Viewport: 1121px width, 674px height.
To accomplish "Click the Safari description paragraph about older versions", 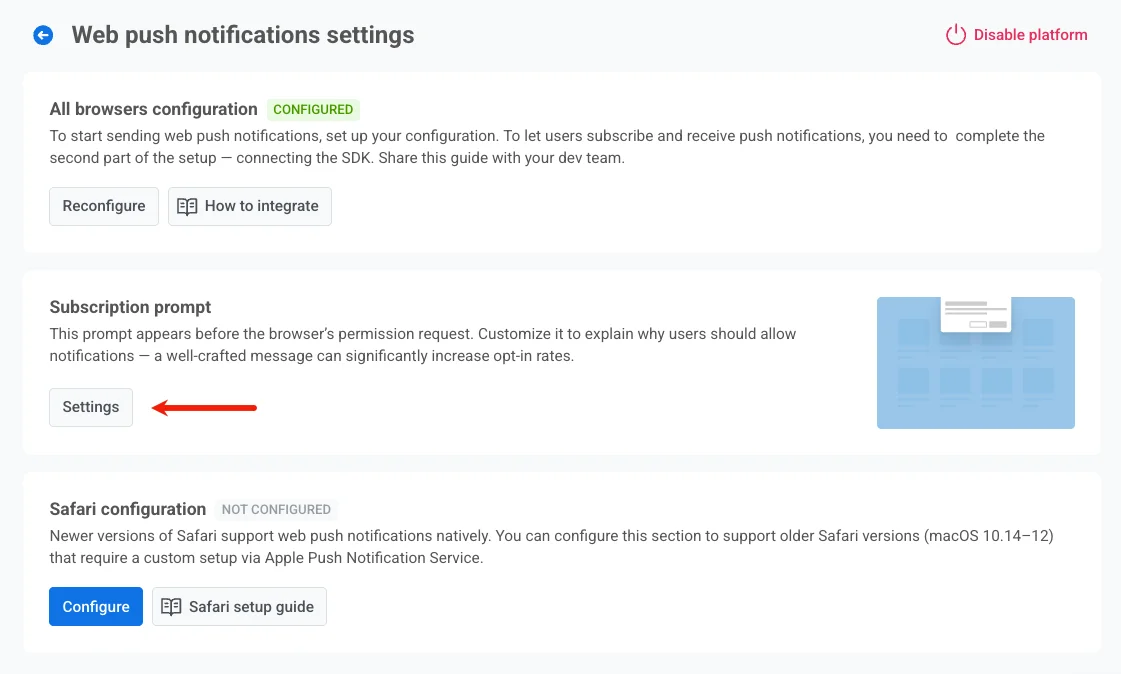I will [551, 547].
